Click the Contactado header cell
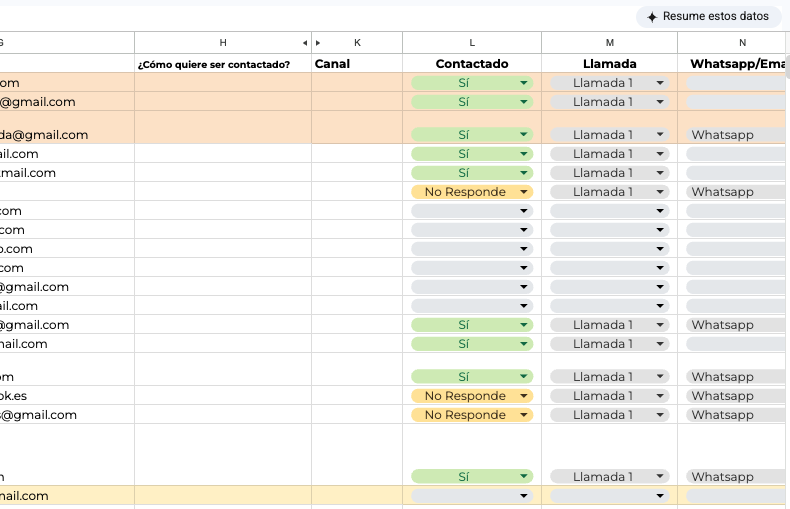Image resolution: width=790 pixels, height=509 pixels. (x=472, y=64)
